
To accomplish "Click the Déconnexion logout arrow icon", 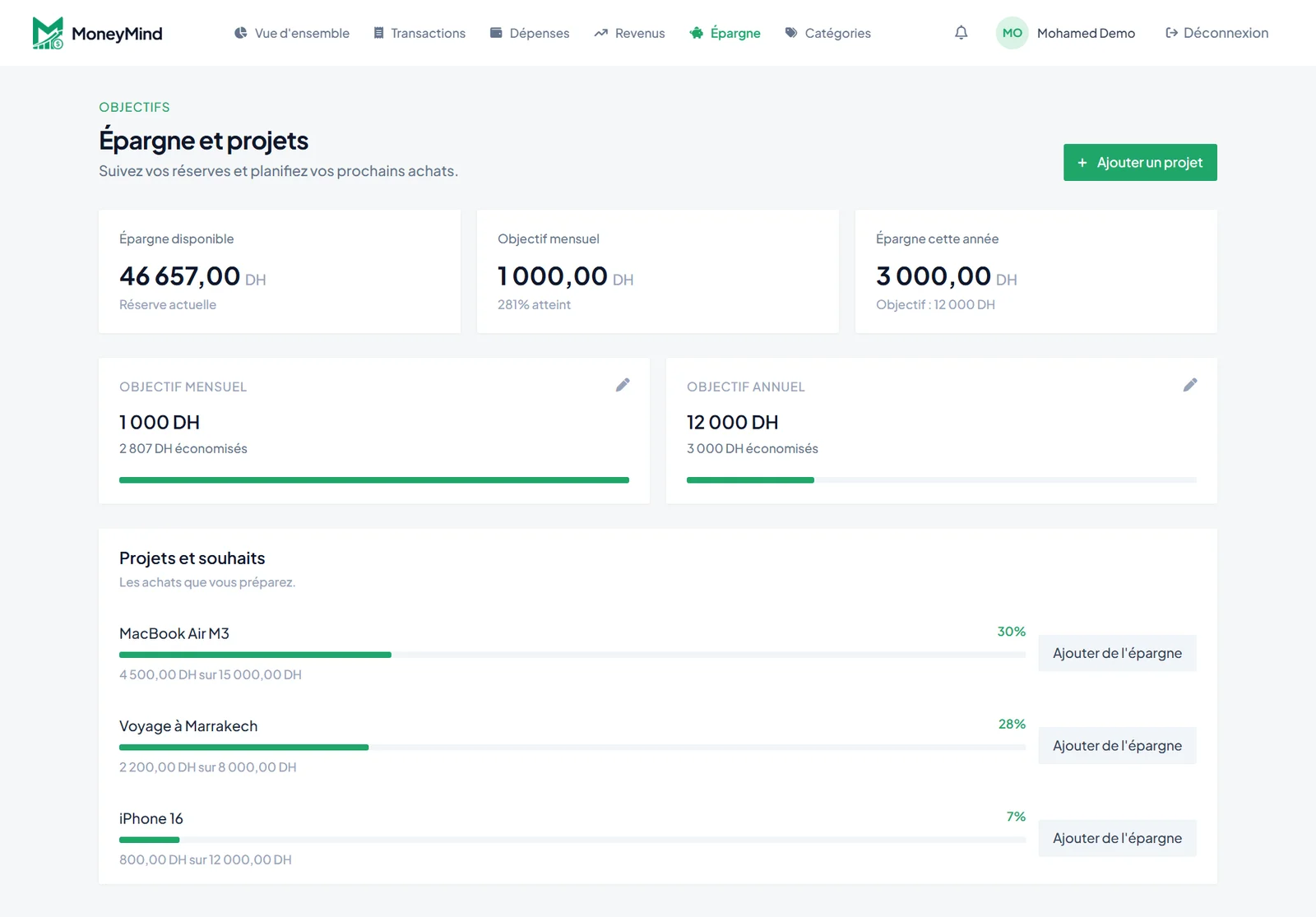I will 1171,33.
